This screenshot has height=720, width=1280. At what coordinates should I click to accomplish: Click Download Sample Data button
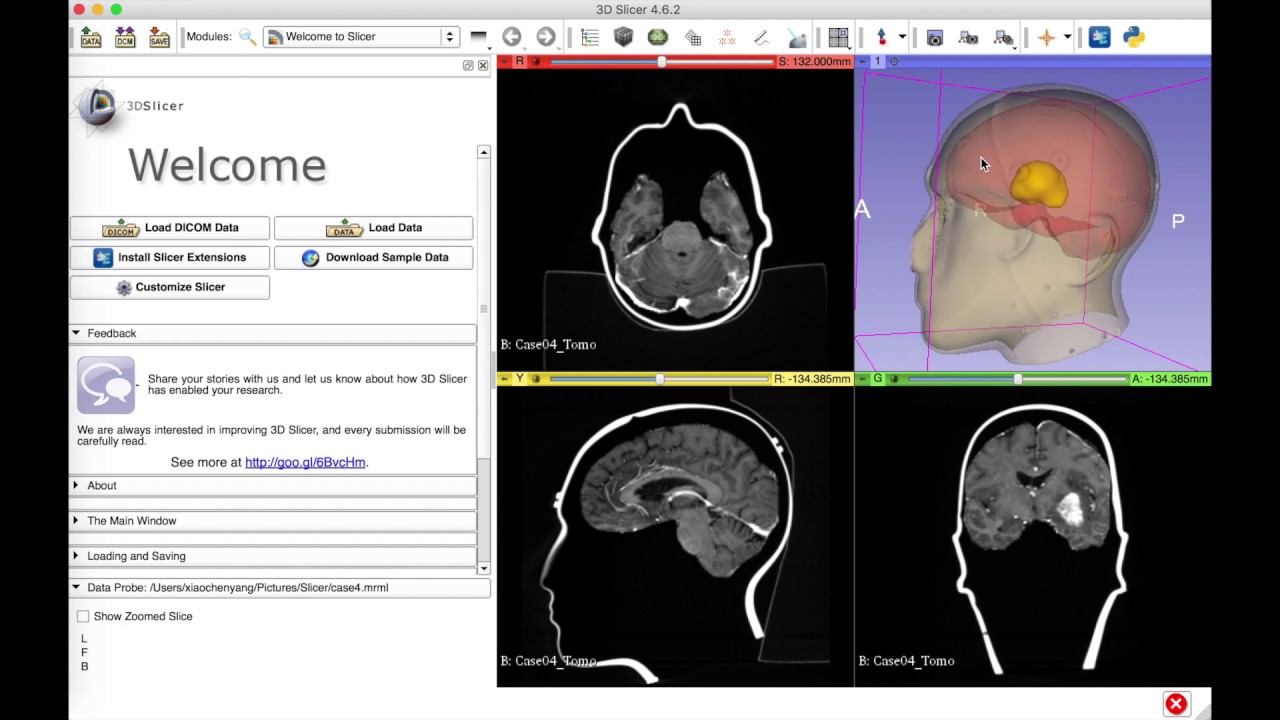point(373,258)
